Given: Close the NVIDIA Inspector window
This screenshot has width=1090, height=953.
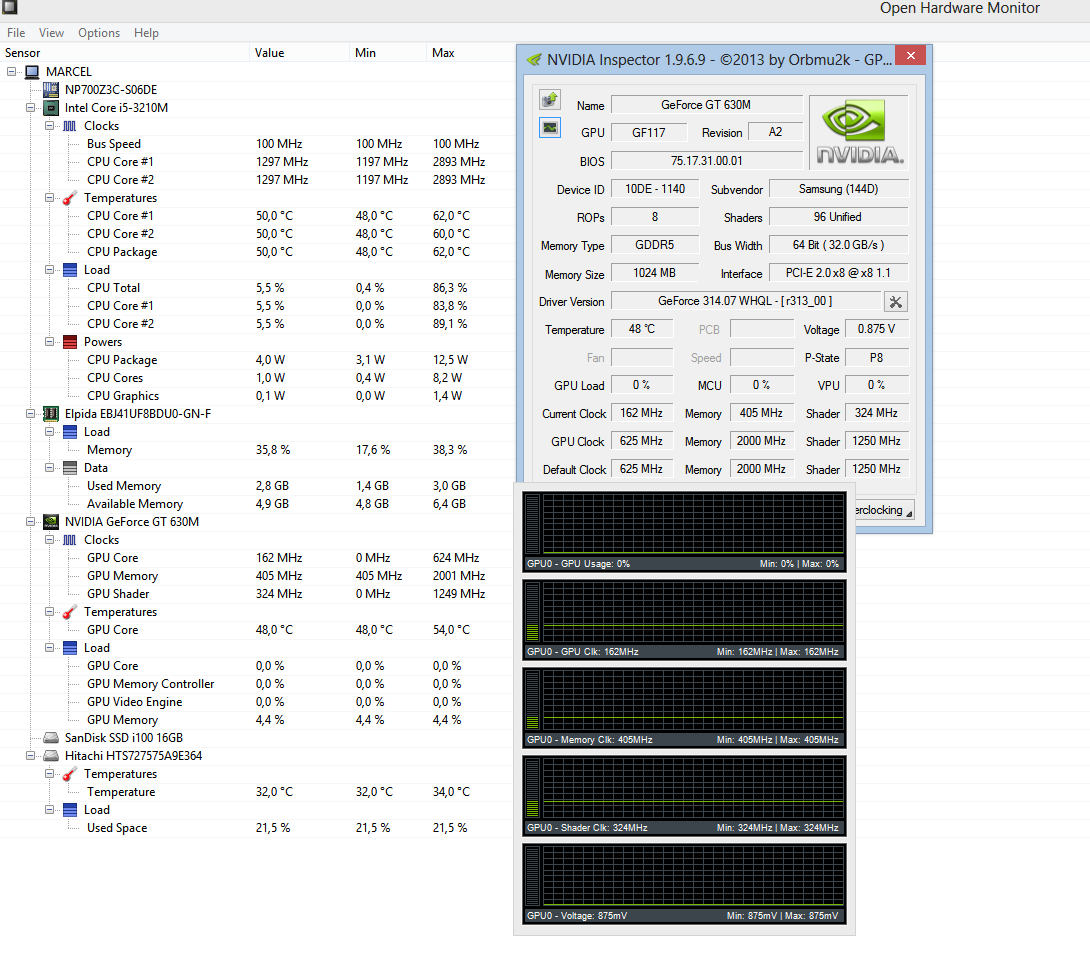Looking at the screenshot, I should [911, 56].
